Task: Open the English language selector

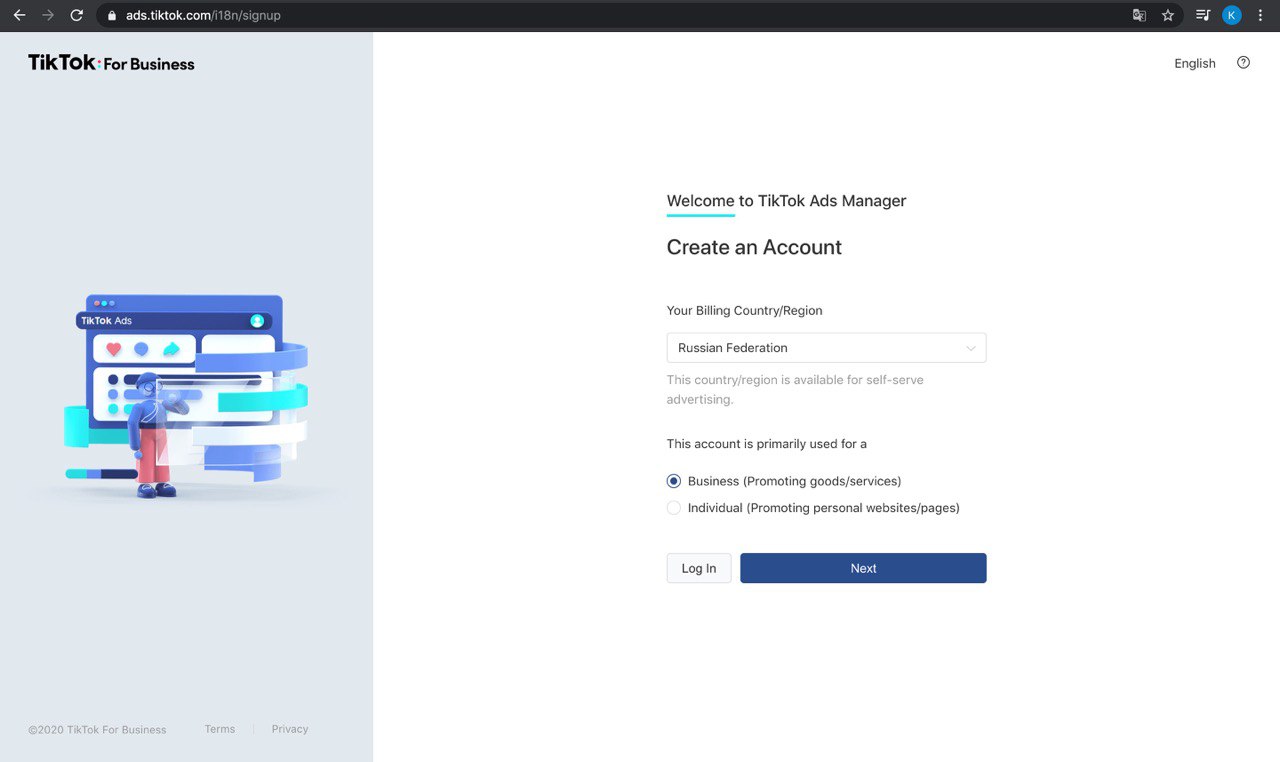Action: [1195, 63]
